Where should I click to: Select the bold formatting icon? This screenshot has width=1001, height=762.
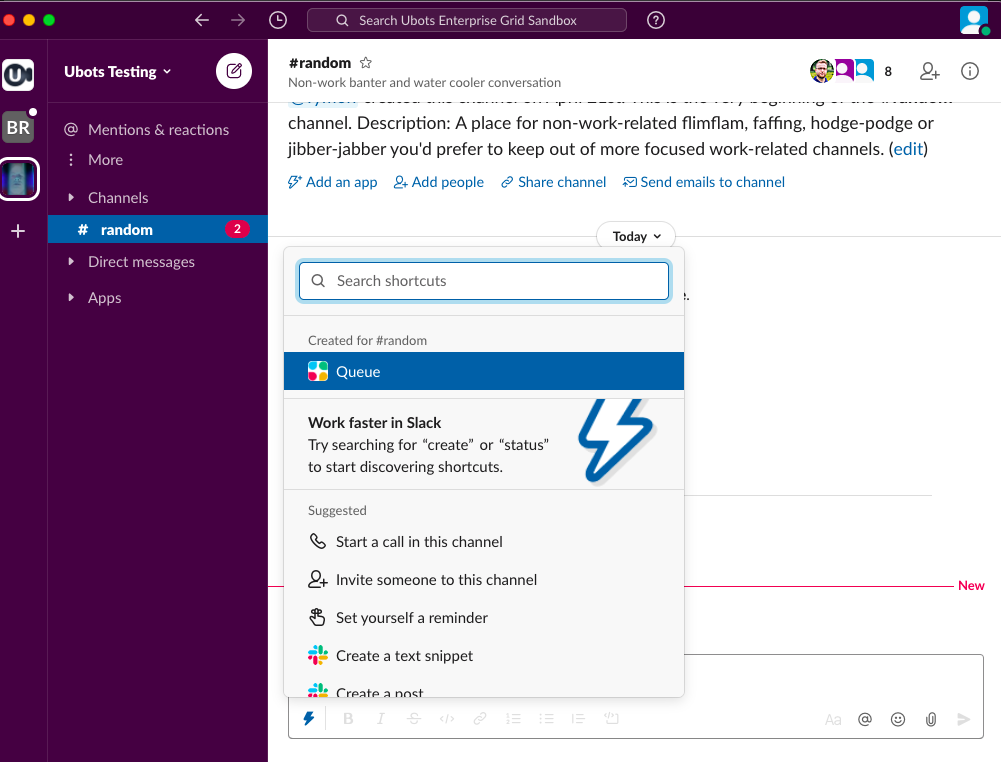coord(348,718)
